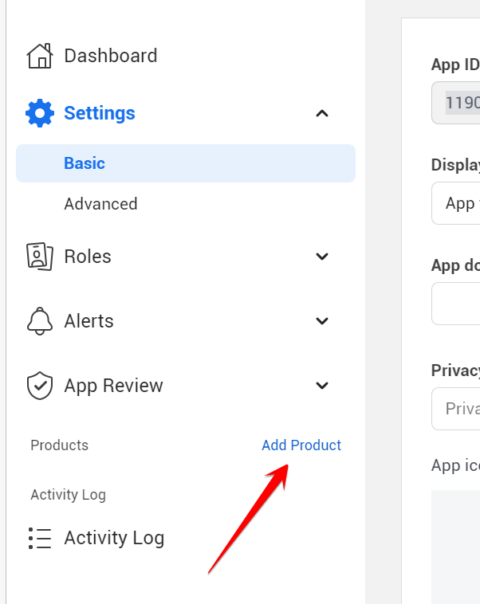Image resolution: width=480 pixels, height=604 pixels.
Task: Click the blue Settings gear icon
Action: point(40,113)
